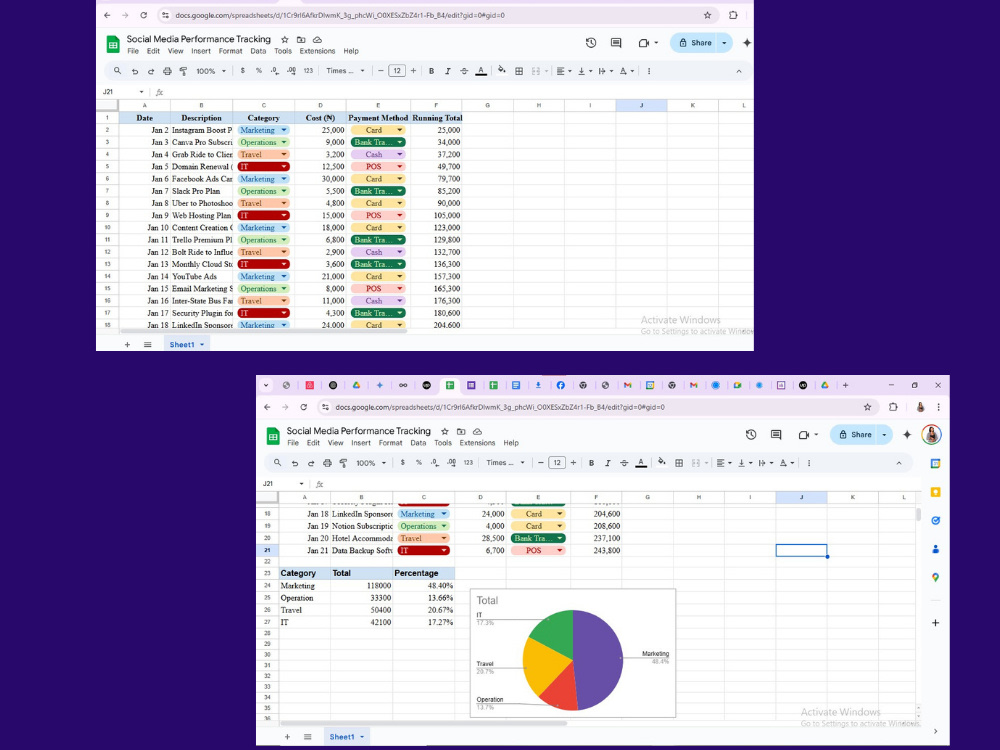Open the zoom 100% dropdown in upper window
Screen dimensions: 1000x750
point(211,71)
